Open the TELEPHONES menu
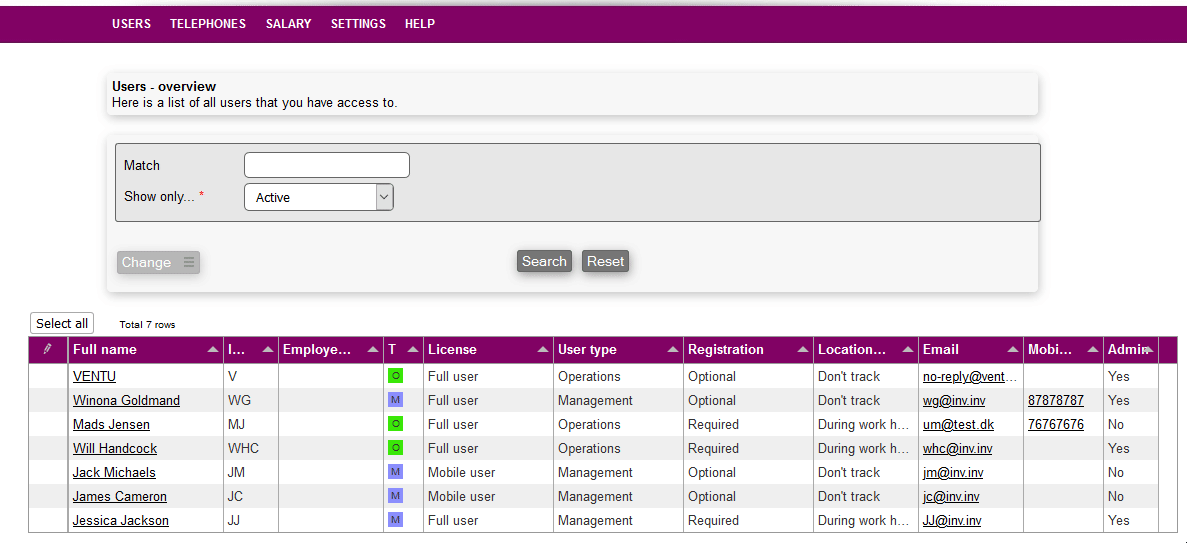 208,24
